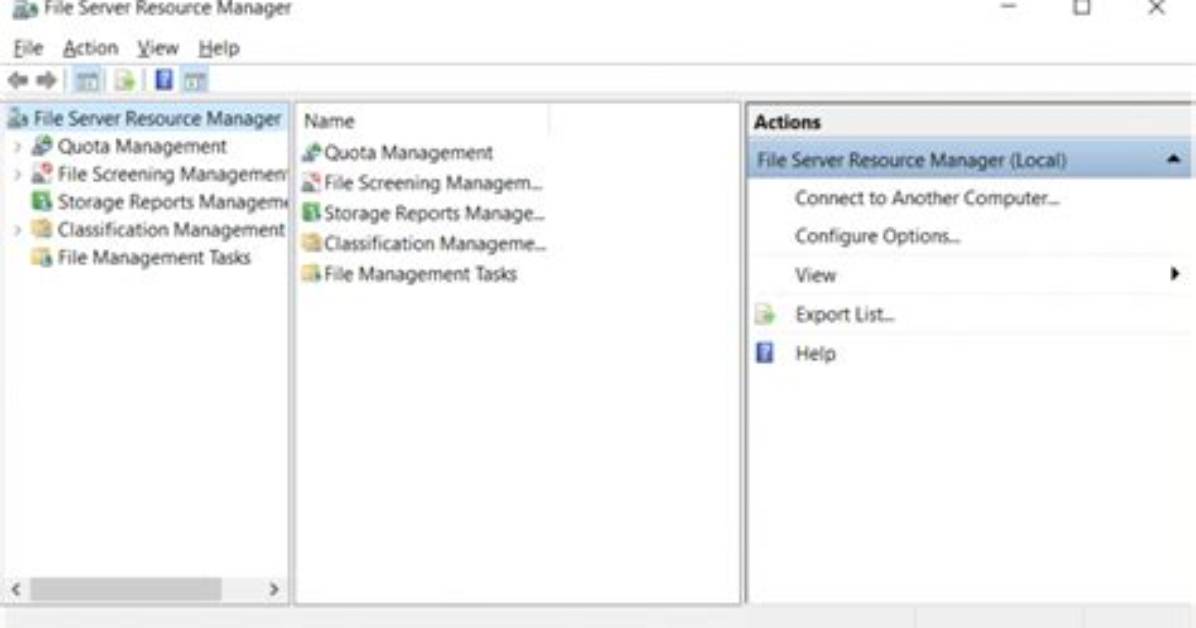1196x628 pixels.
Task: Select the File Server Resource Manager (Local) actions header
Action: pyautogui.click(x=969, y=160)
